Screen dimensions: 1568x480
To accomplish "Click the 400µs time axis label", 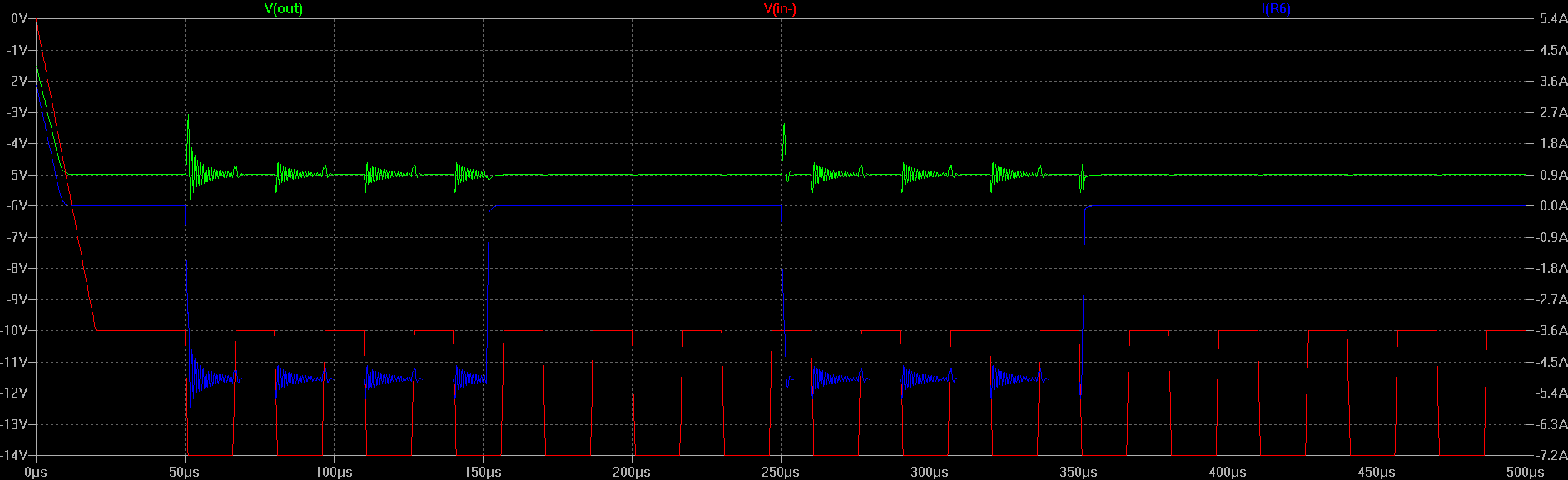I will (x=1228, y=472).
